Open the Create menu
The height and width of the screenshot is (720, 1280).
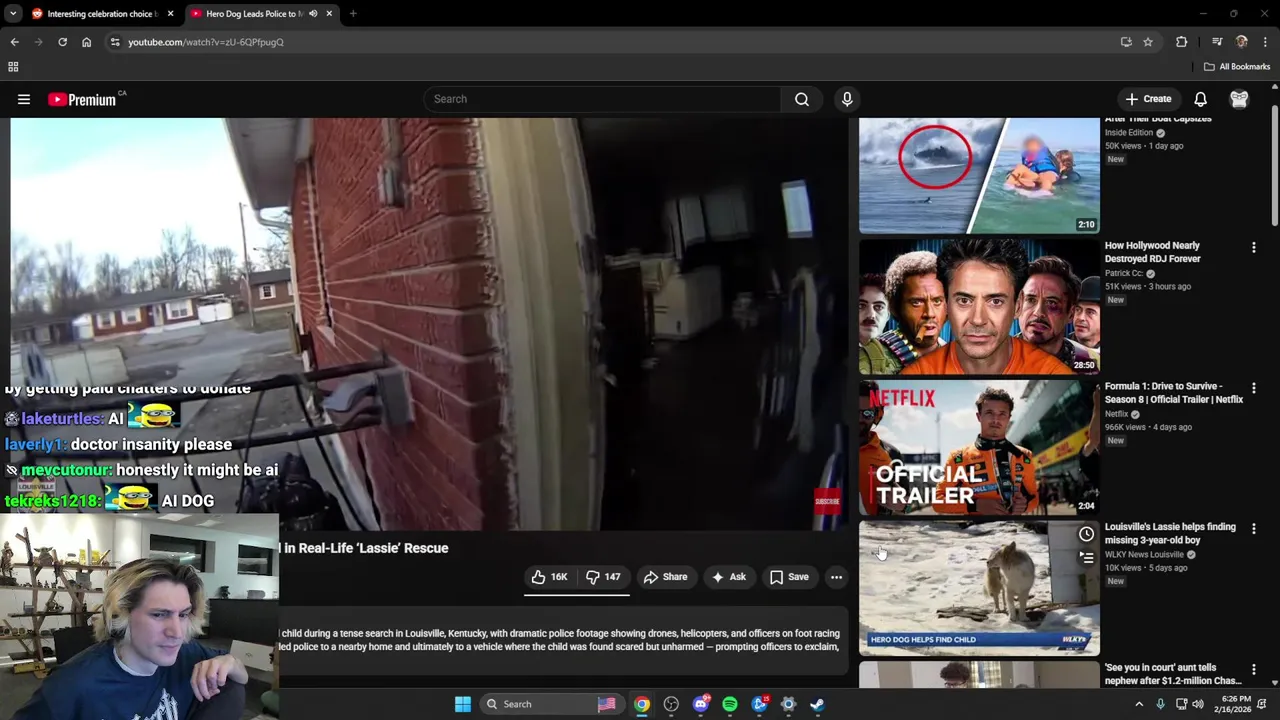point(1148,99)
